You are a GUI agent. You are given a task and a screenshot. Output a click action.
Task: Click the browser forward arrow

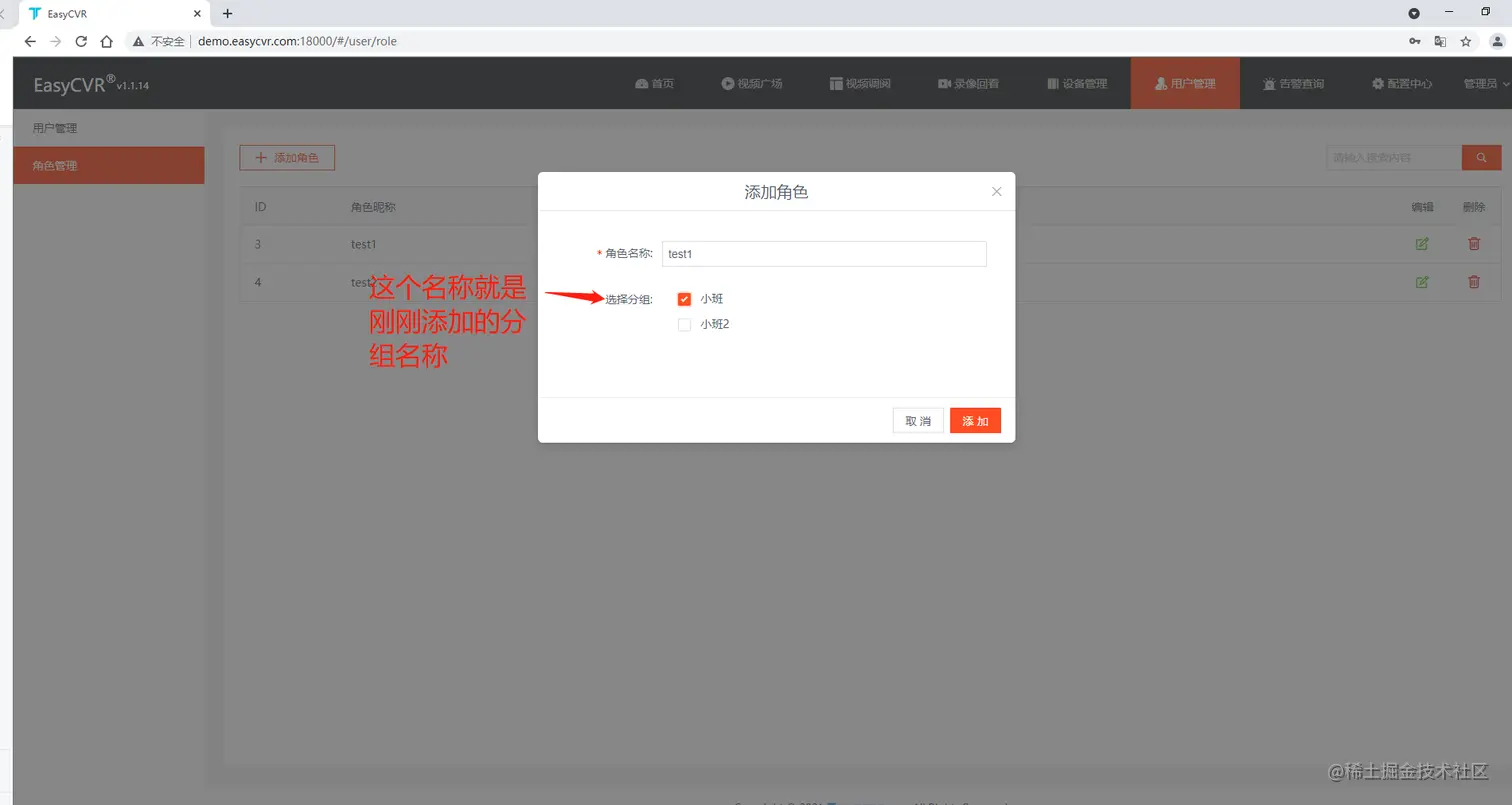(x=56, y=41)
